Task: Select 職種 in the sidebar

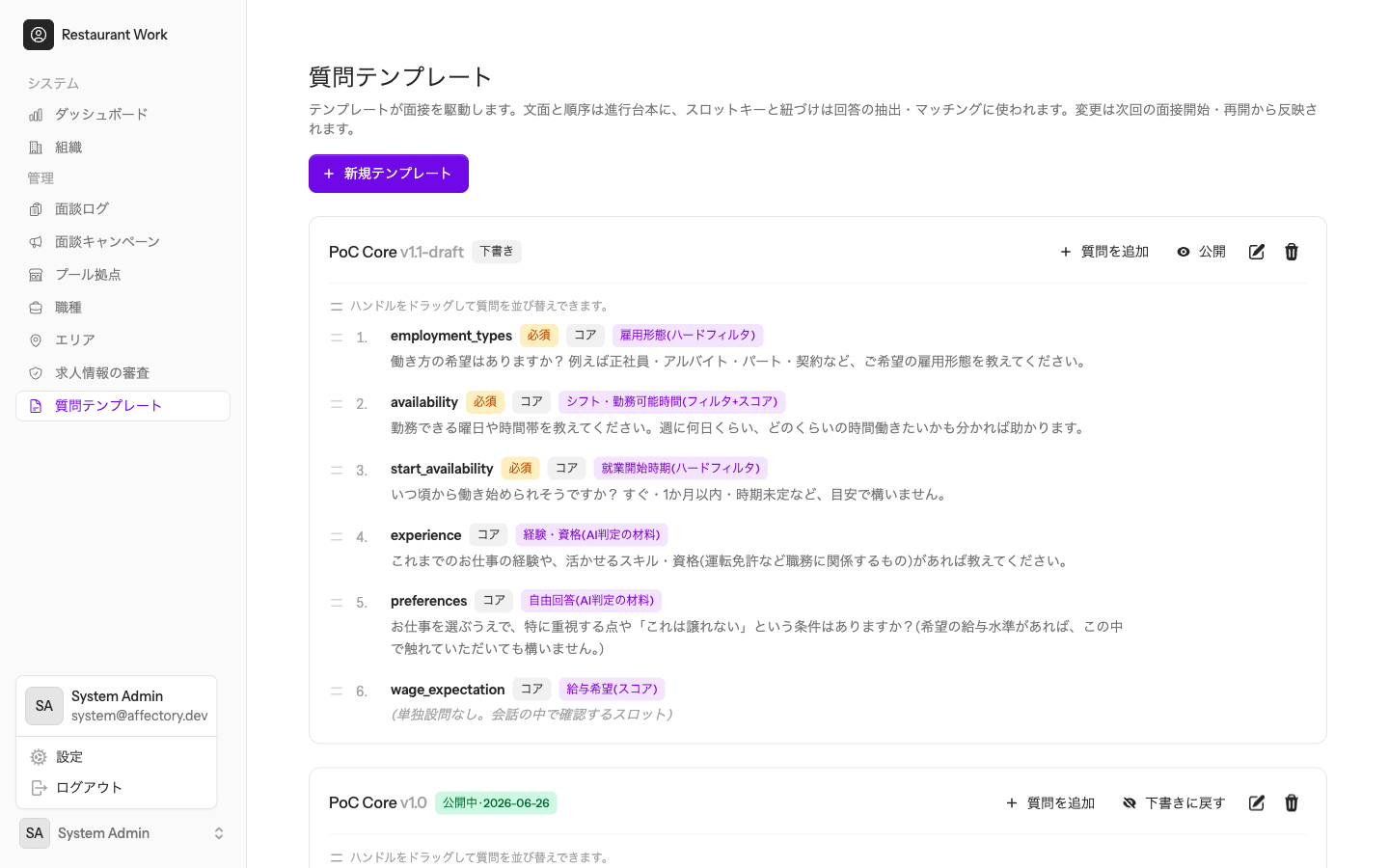Action: 123,308
